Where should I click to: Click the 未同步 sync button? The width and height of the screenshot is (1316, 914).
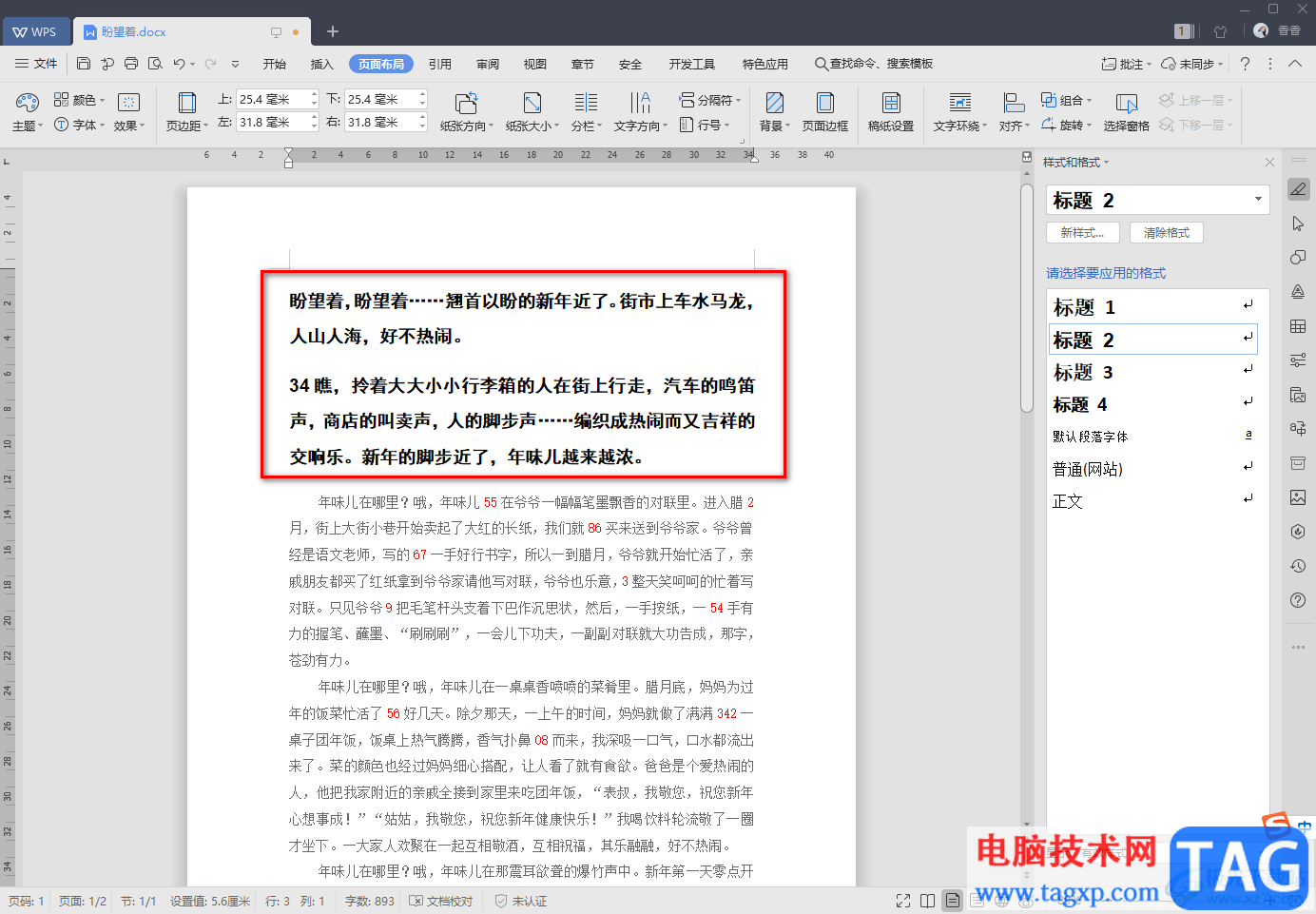tap(1192, 64)
